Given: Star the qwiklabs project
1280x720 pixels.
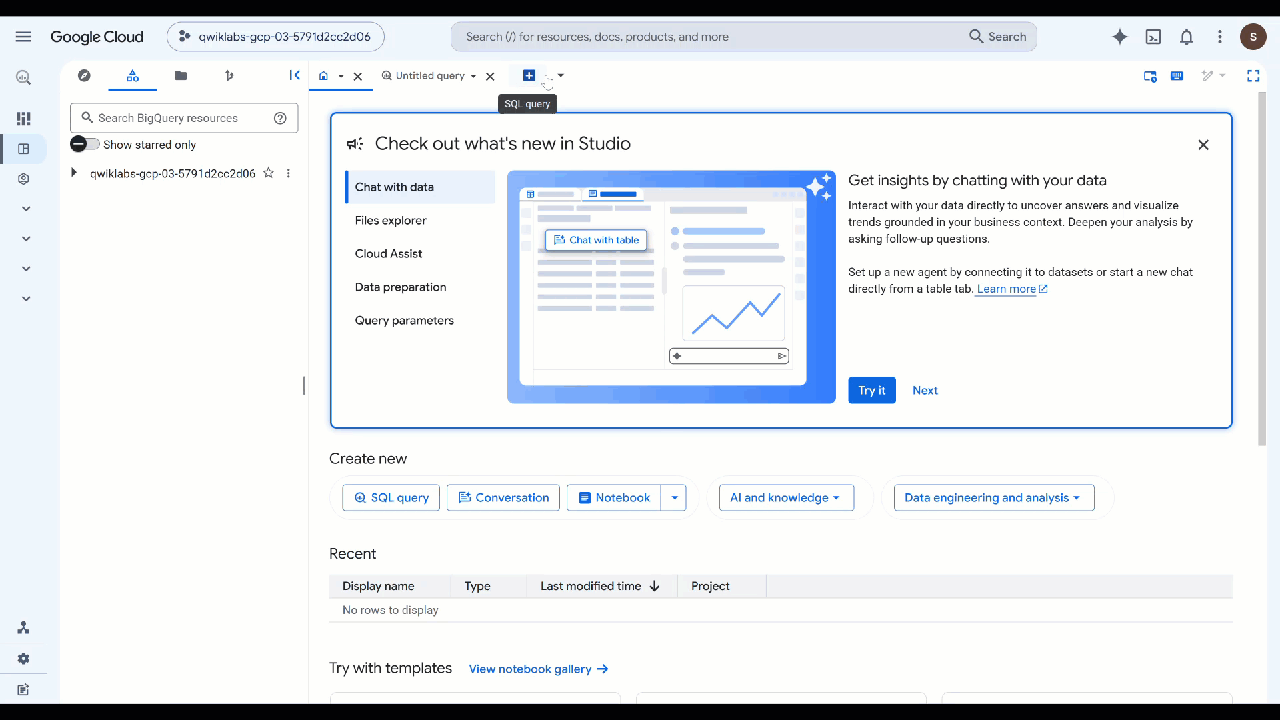Looking at the screenshot, I should [x=268, y=173].
